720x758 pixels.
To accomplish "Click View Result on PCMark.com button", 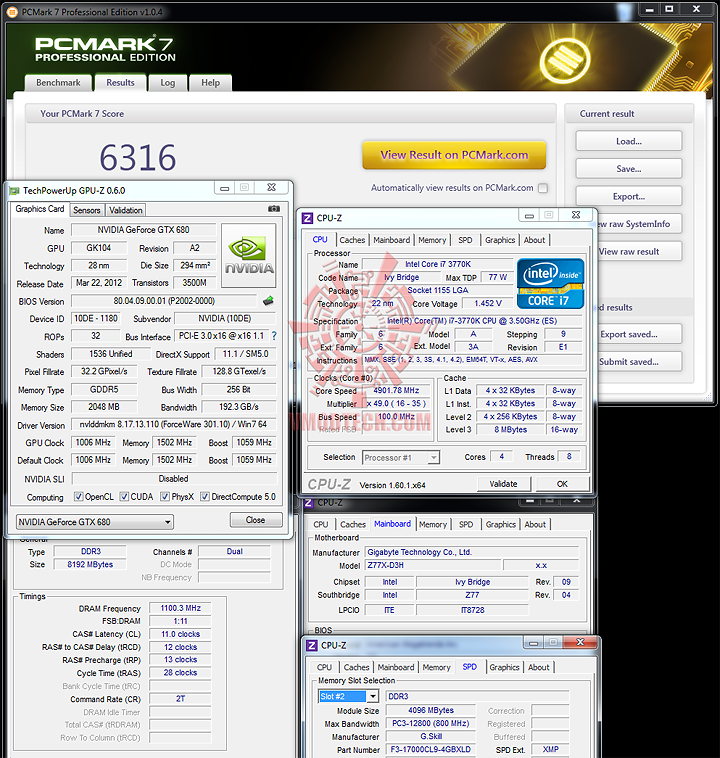I will tap(454, 155).
